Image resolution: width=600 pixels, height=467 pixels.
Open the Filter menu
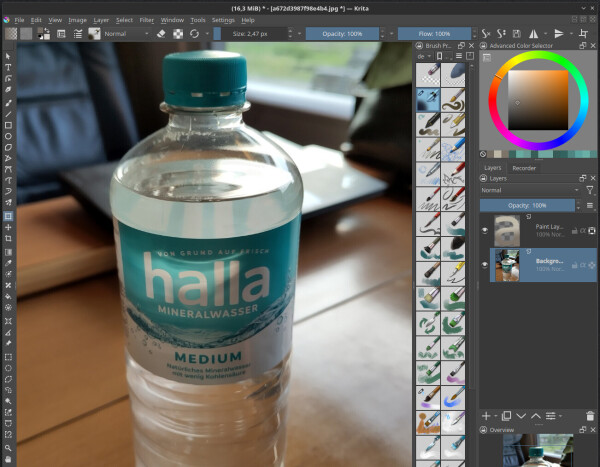coord(147,20)
